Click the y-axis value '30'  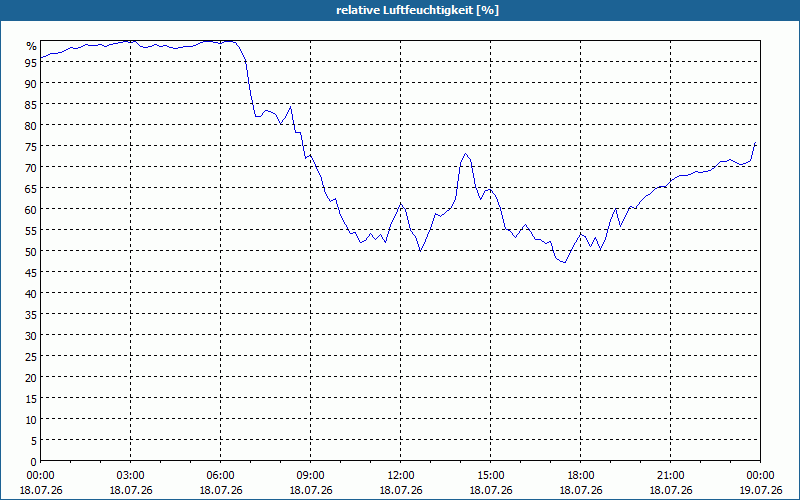[x=31, y=335]
